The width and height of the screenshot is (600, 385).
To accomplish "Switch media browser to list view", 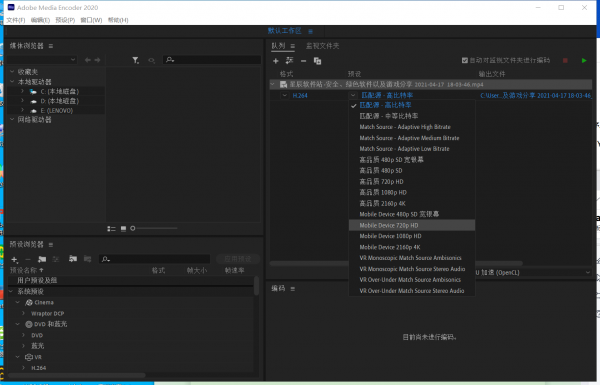I will coord(111,228).
